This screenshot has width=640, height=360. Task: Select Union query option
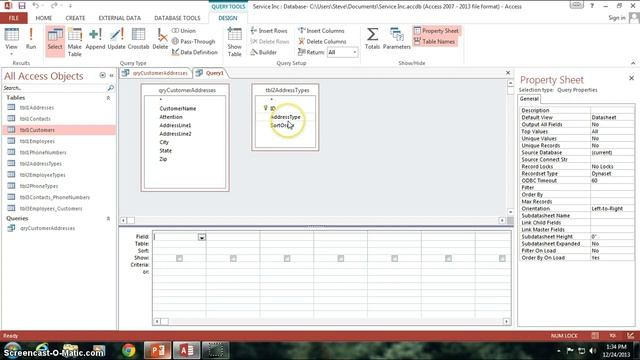[x=184, y=31]
